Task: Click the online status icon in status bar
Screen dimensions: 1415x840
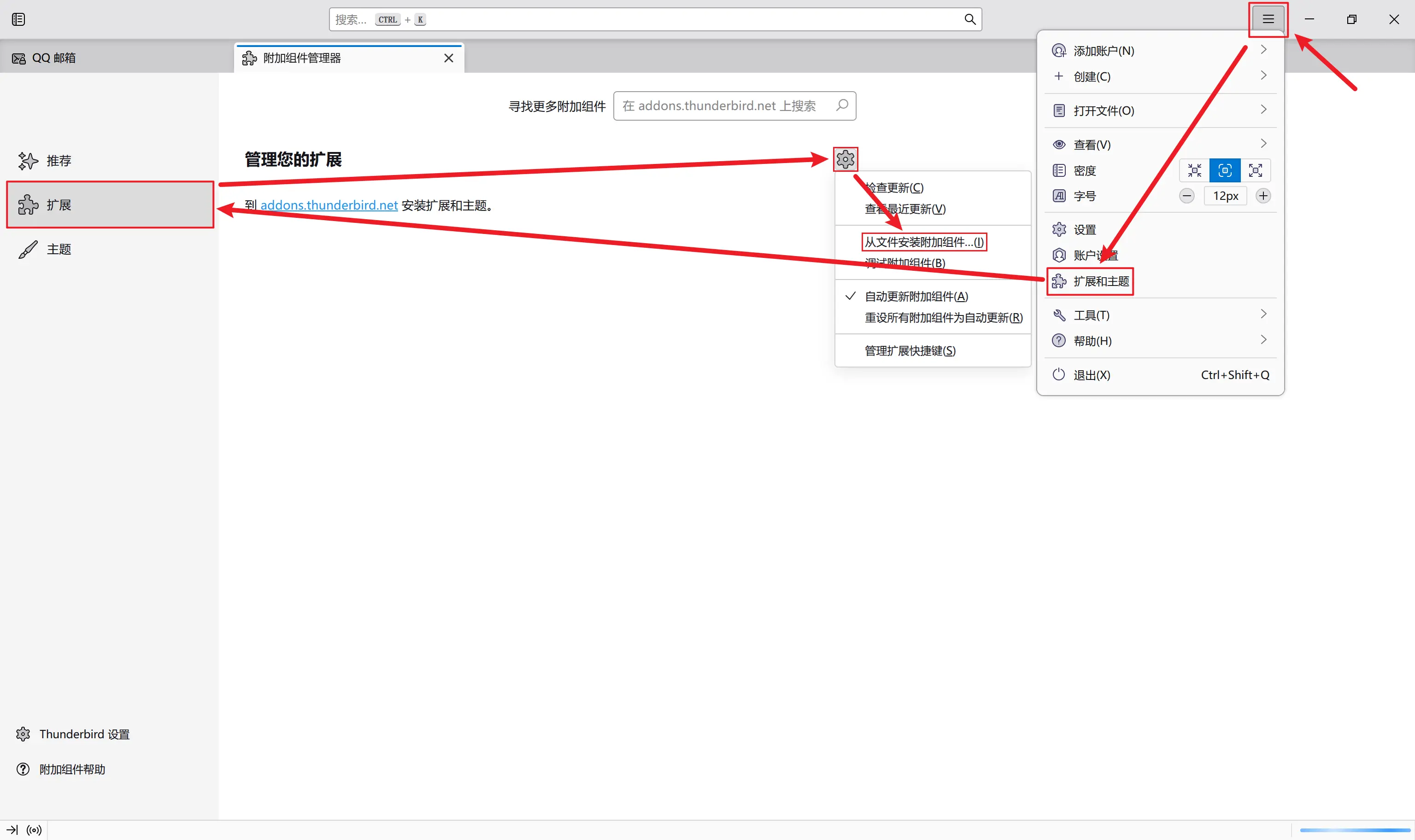Action: (x=34, y=830)
